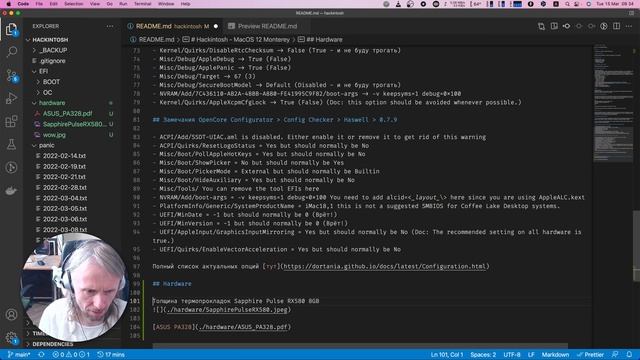This screenshot has width=640, height=360.
Task: Follow the ASUS_PA328.pdf path link
Action: pyautogui.click(x=242, y=327)
